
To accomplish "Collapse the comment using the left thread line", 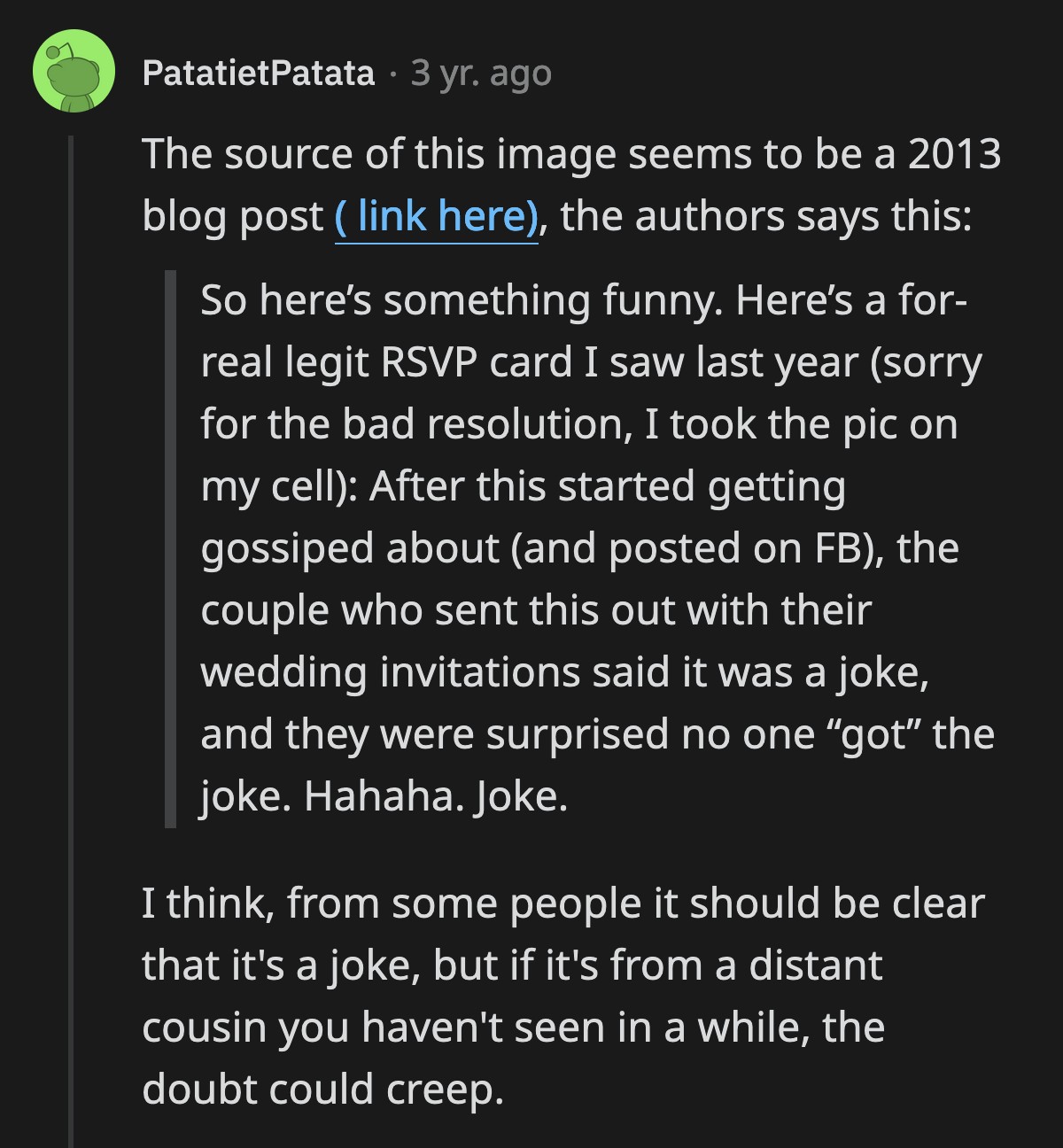I will tap(71, 620).
